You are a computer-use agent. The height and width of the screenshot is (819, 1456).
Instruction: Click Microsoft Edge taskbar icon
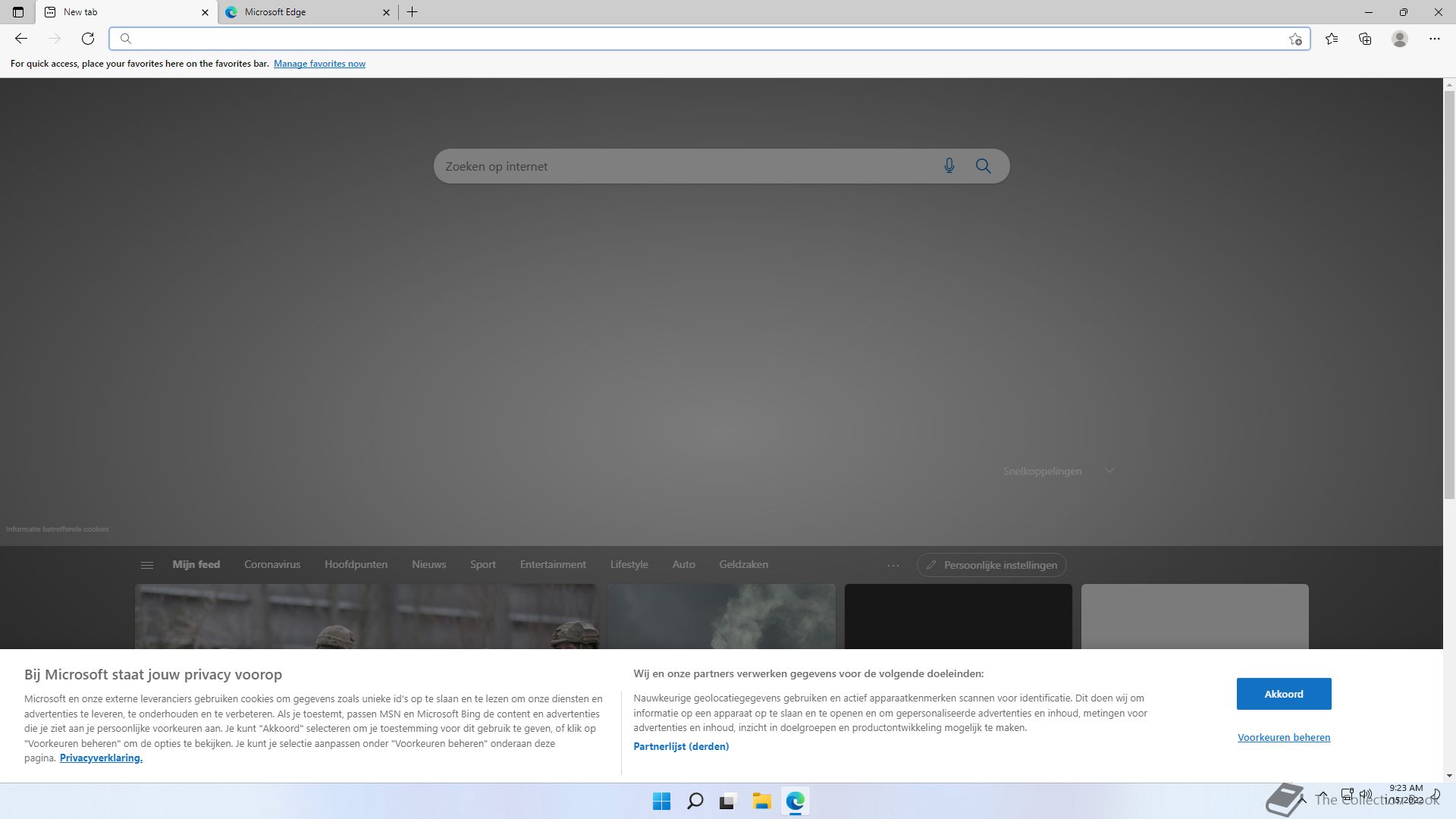click(x=795, y=801)
